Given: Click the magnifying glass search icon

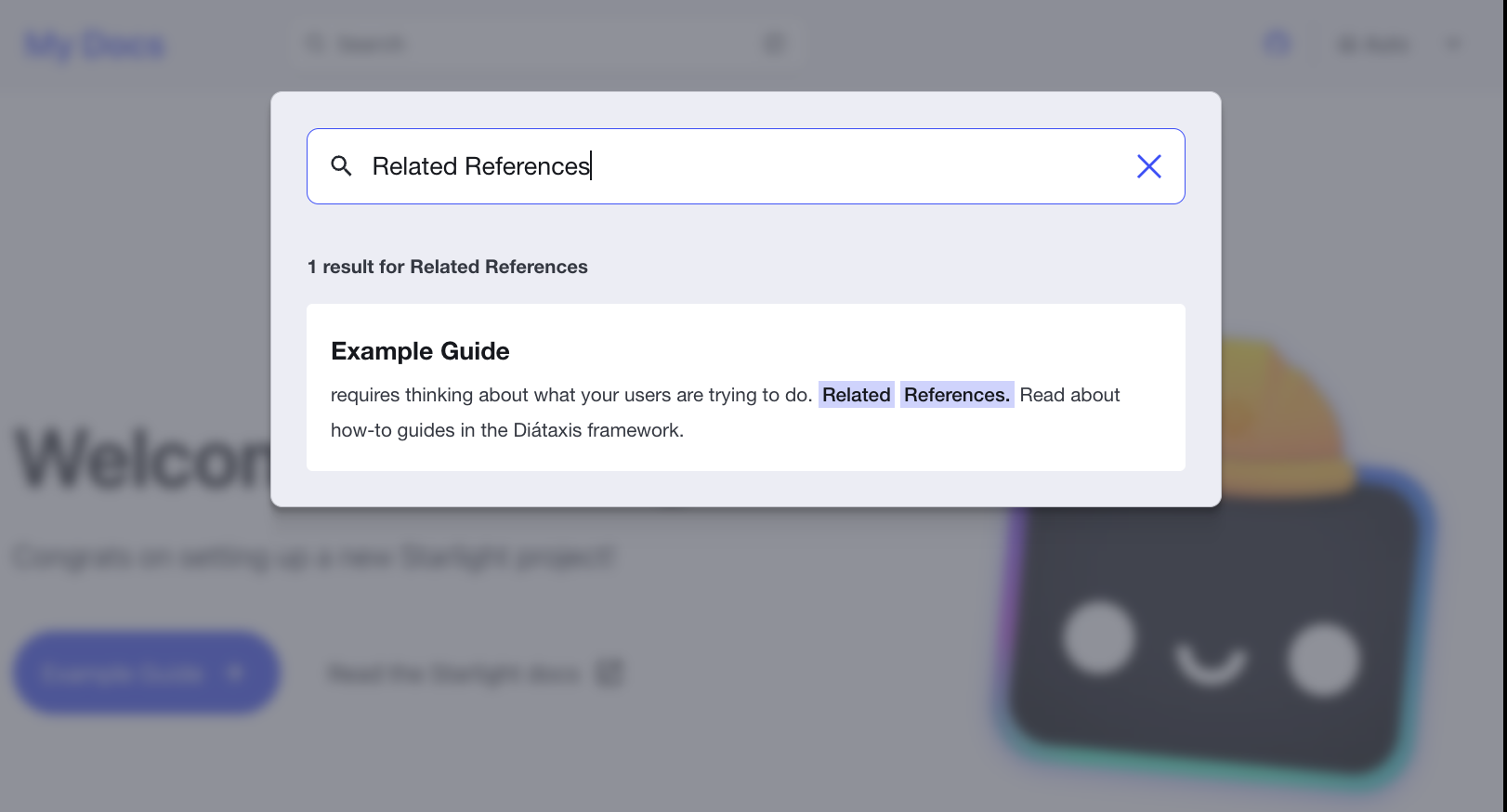Looking at the screenshot, I should coord(341,166).
